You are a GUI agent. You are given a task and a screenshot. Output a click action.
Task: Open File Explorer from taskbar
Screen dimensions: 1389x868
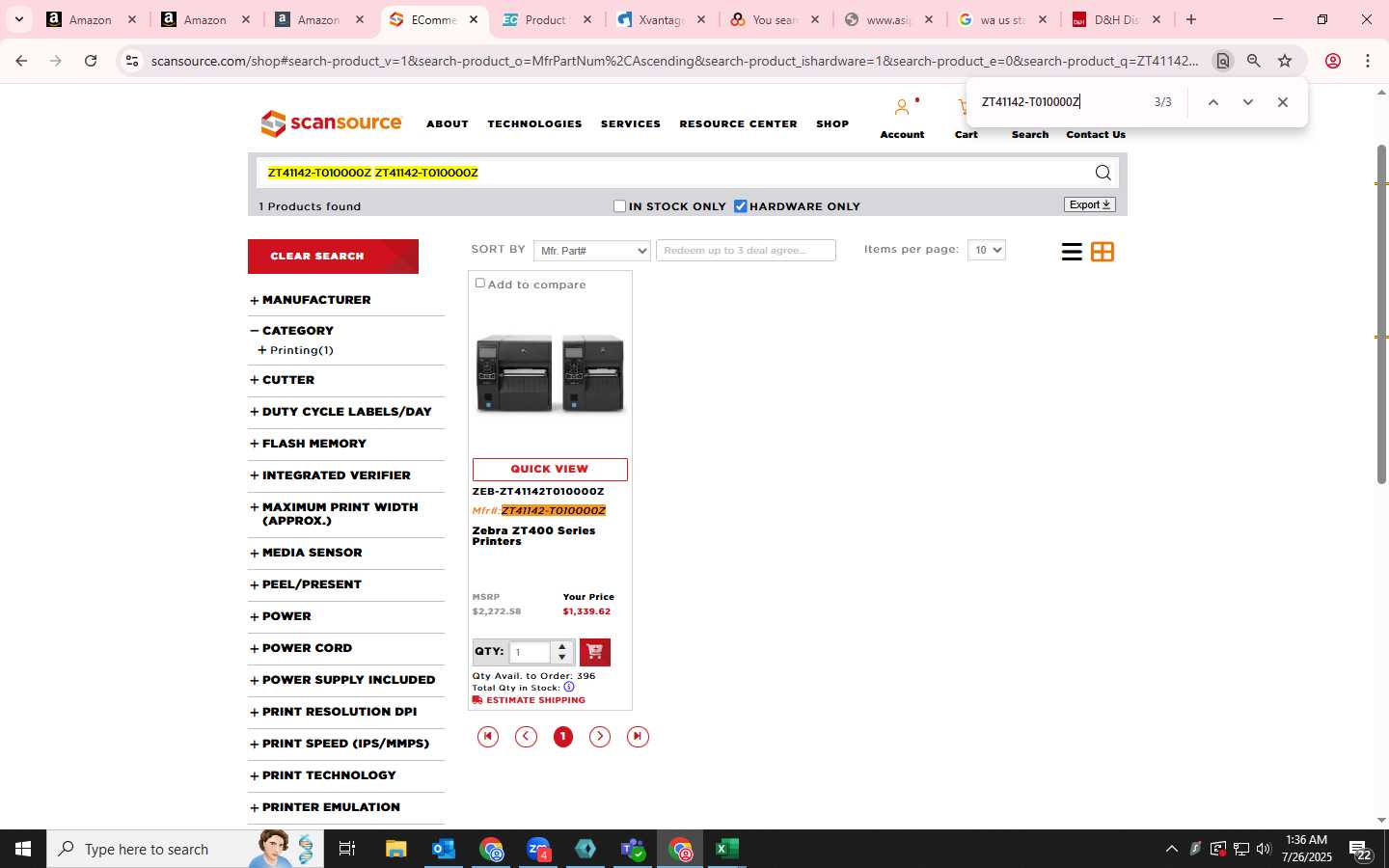click(396, 849)
